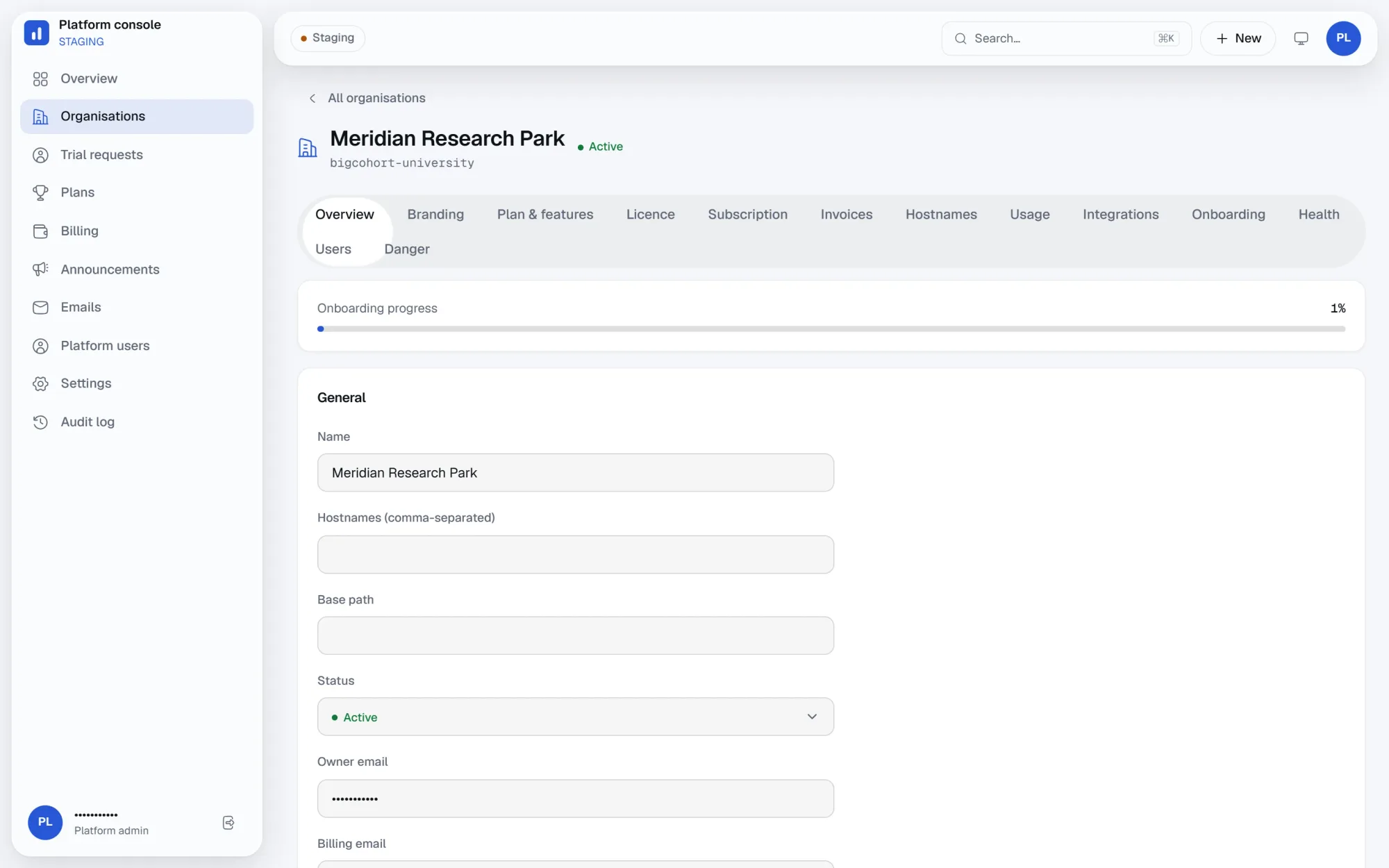
Task: Click the Platform admin role label
Action: (111, 831)
